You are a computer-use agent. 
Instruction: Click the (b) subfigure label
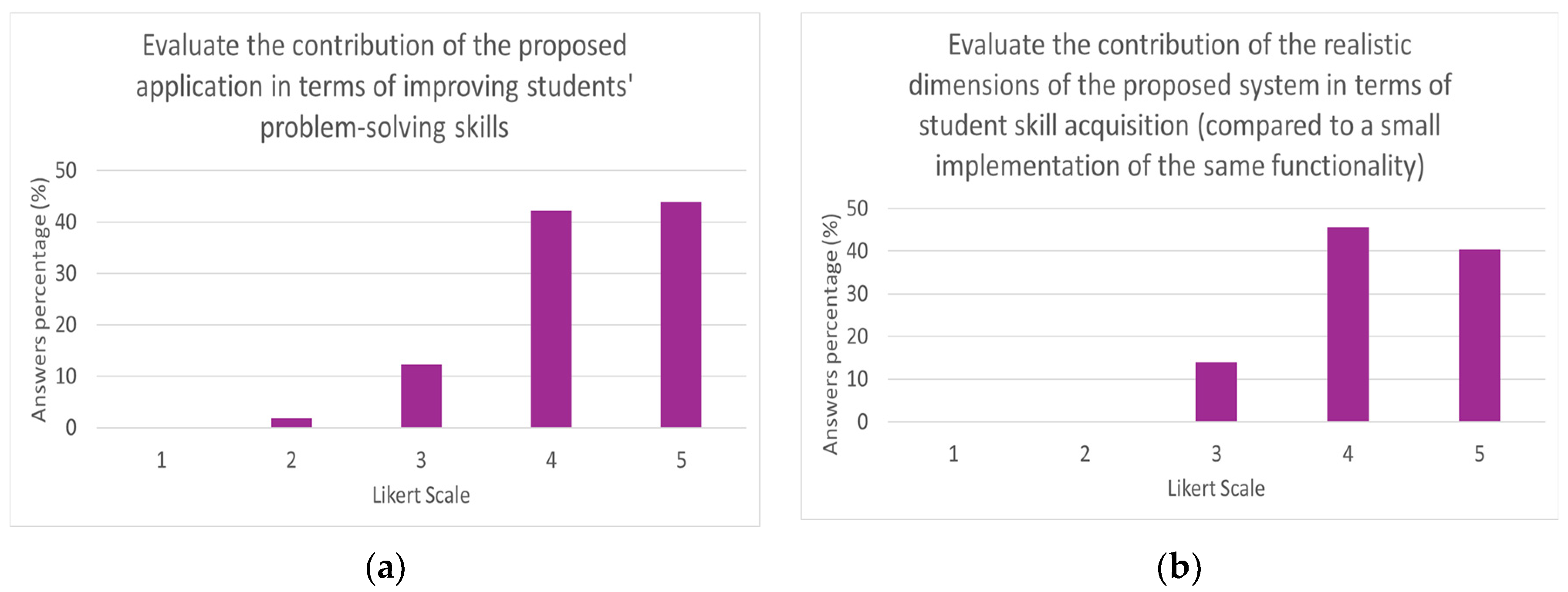click(1179, 567)
